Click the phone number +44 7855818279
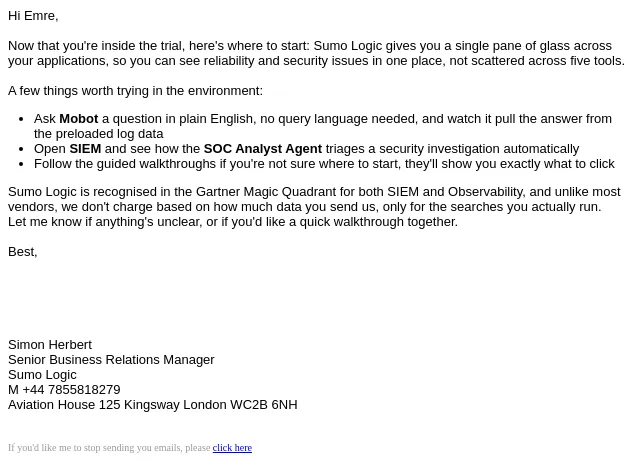 (71, 390)
